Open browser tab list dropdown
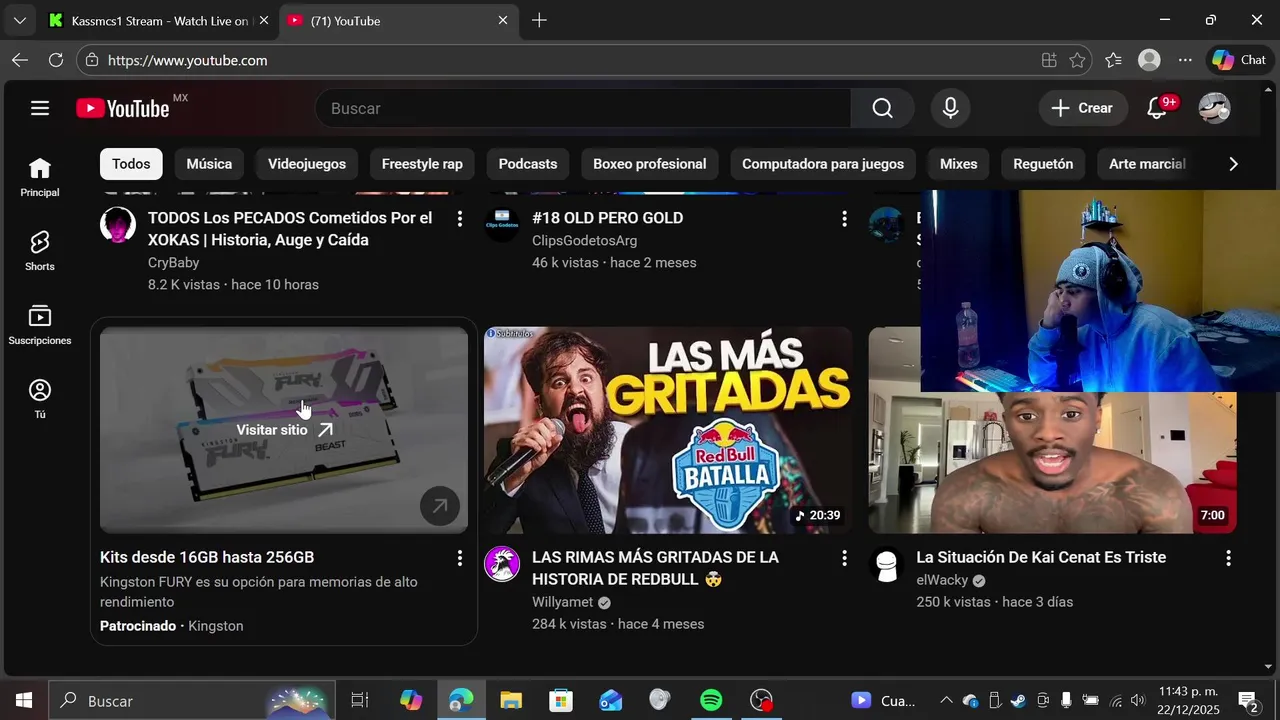 [19, 20]
